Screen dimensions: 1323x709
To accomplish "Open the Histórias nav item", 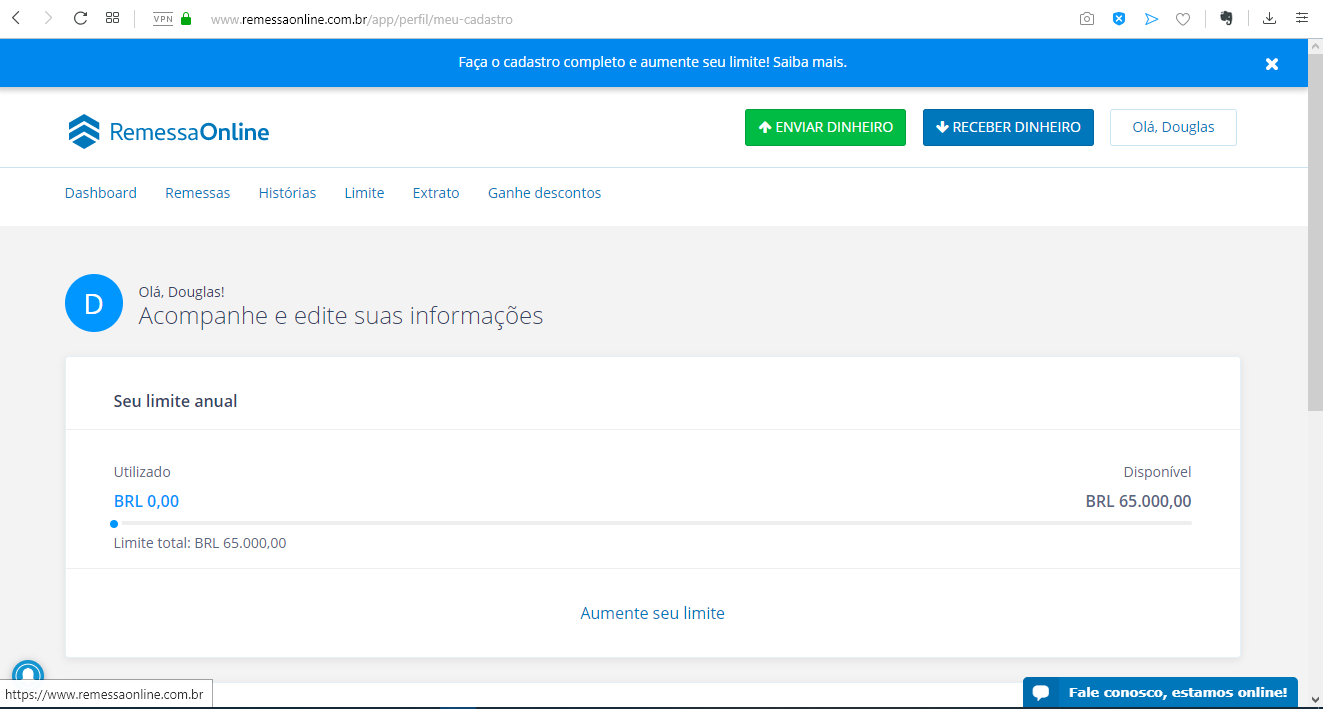I will coord(287,193).
